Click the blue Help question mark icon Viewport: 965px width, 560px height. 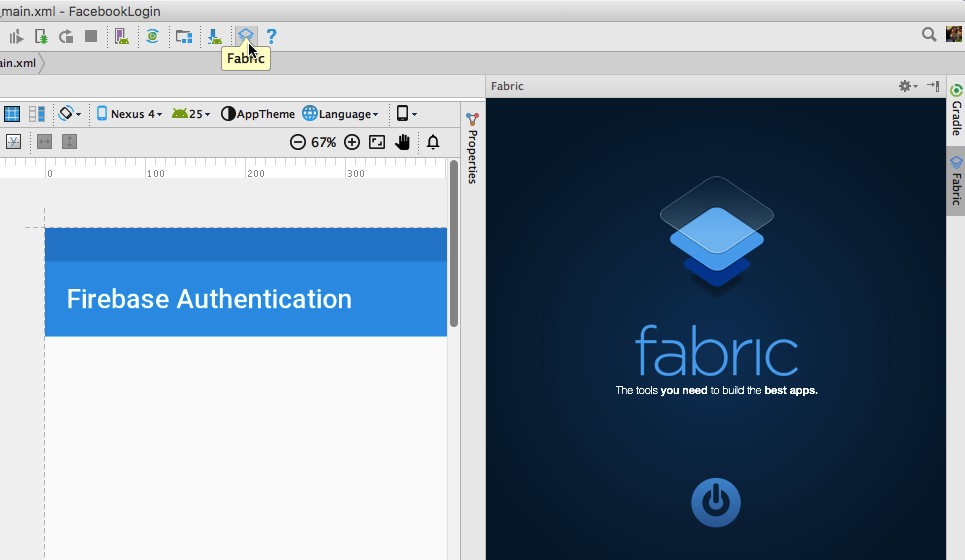271,36
